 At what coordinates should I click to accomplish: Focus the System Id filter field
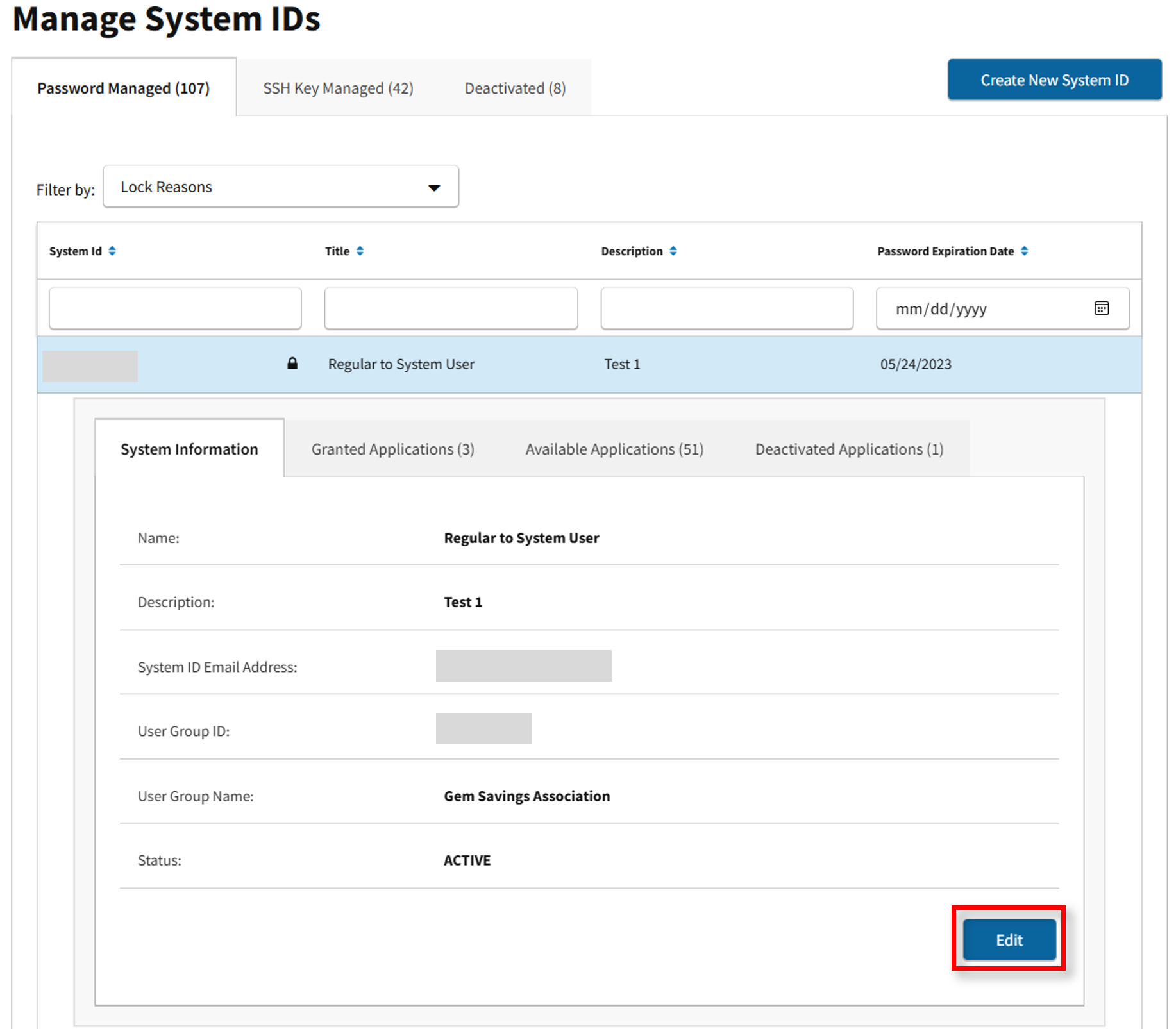pos(175,308)
